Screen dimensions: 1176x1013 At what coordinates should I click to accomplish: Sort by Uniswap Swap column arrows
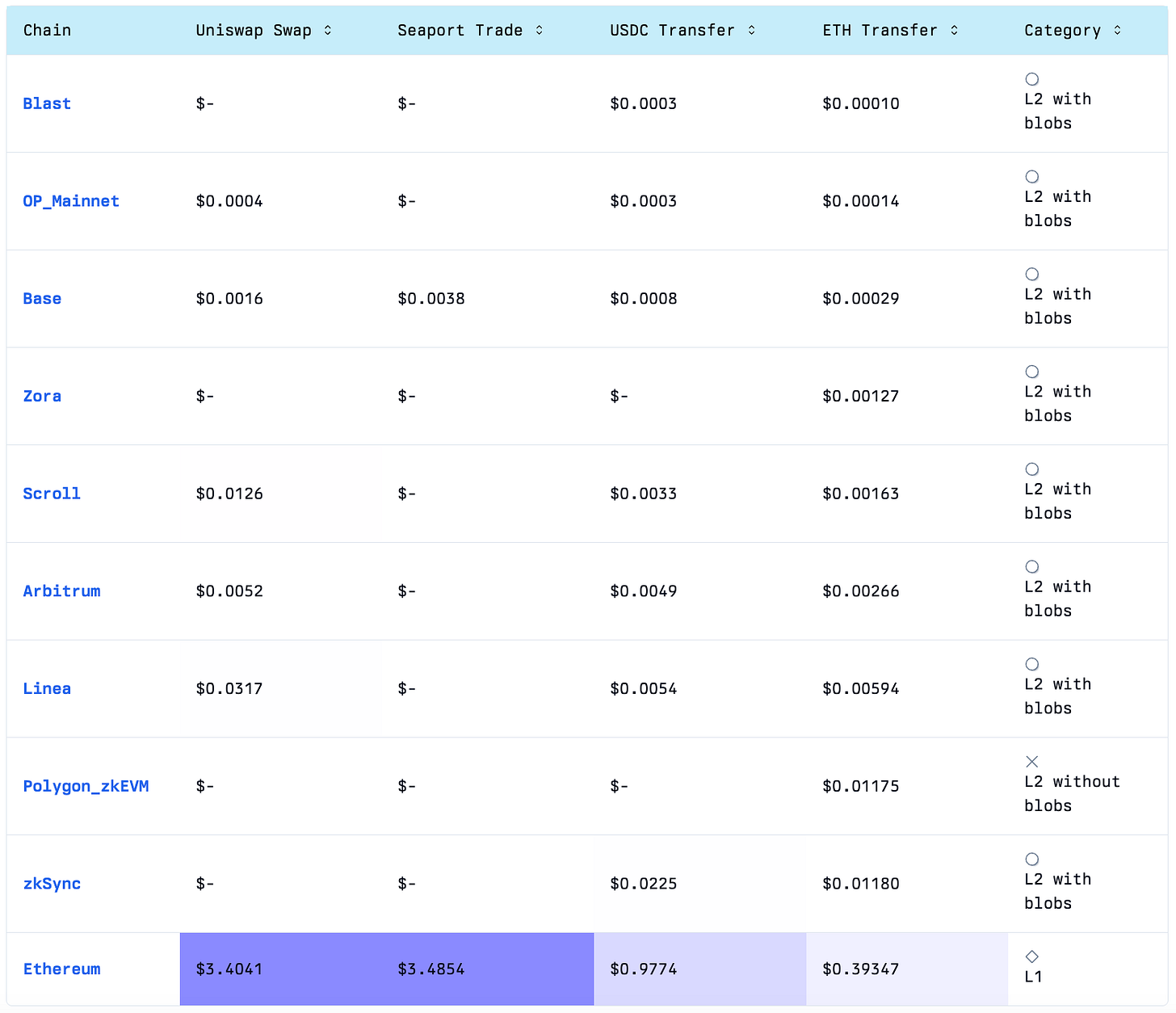coord(328,30)
